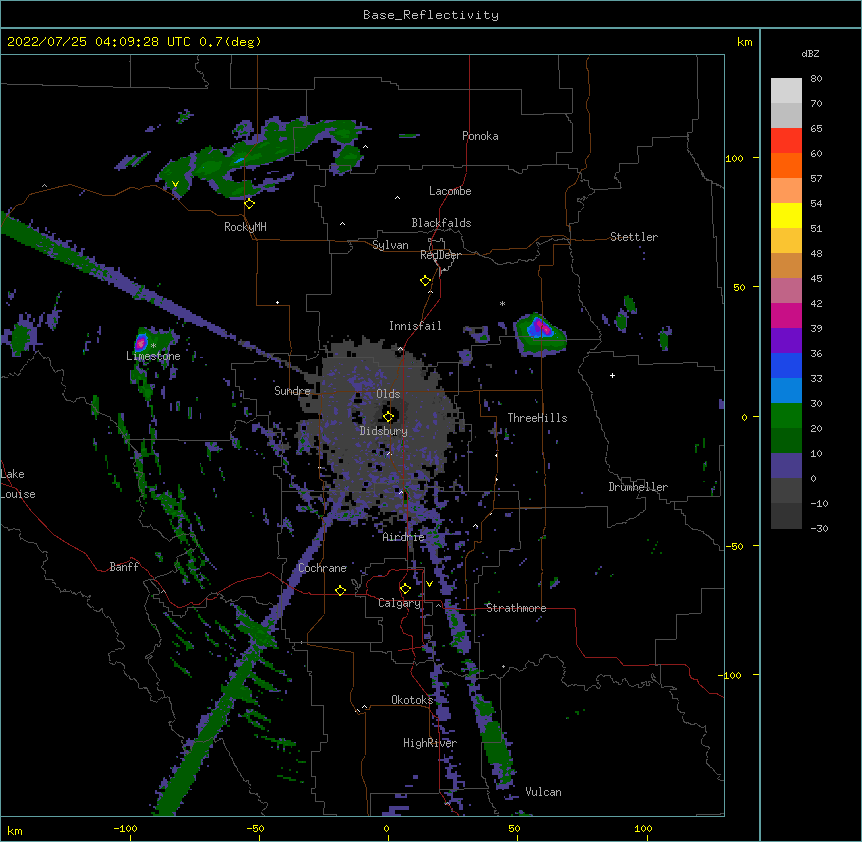
Task: Pick the slate 10-0 dBZ legend swatch
Action: pos(786,466)
